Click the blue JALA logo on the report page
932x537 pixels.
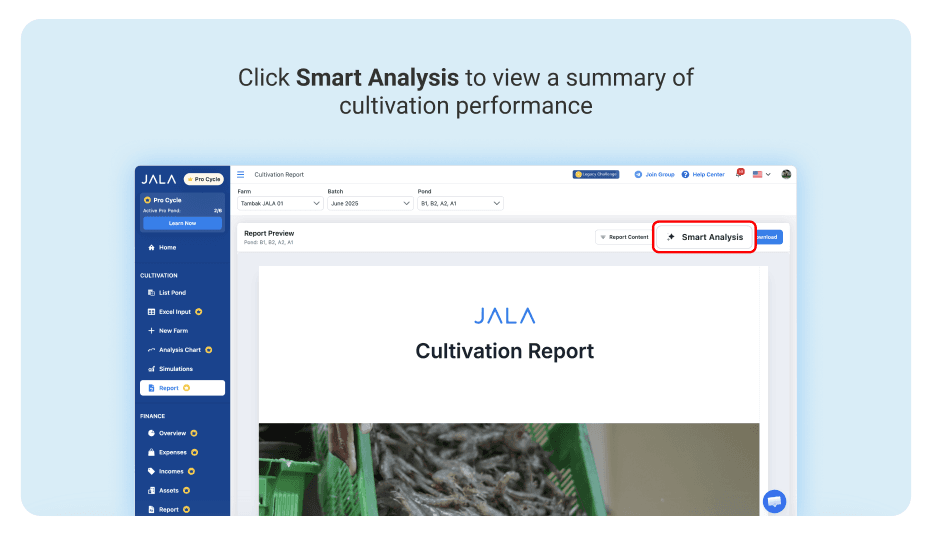pyautogui.click(x=505, y=316)
